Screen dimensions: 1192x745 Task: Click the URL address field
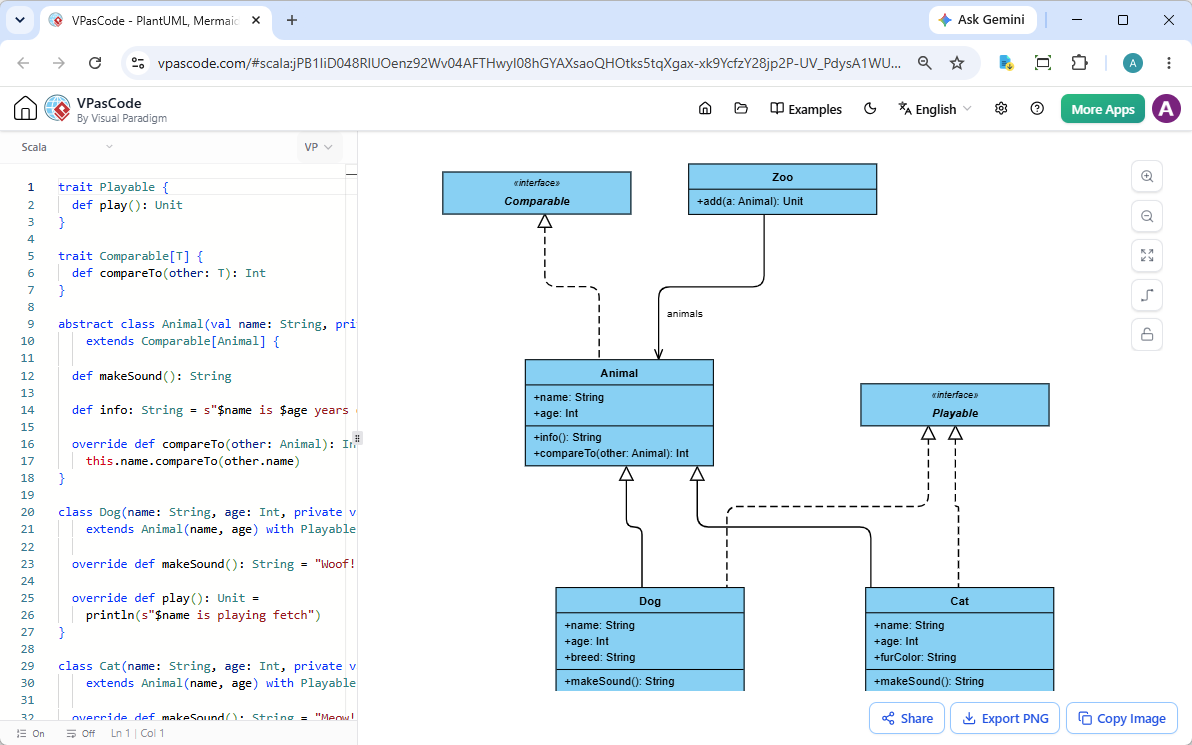[529, 63]
